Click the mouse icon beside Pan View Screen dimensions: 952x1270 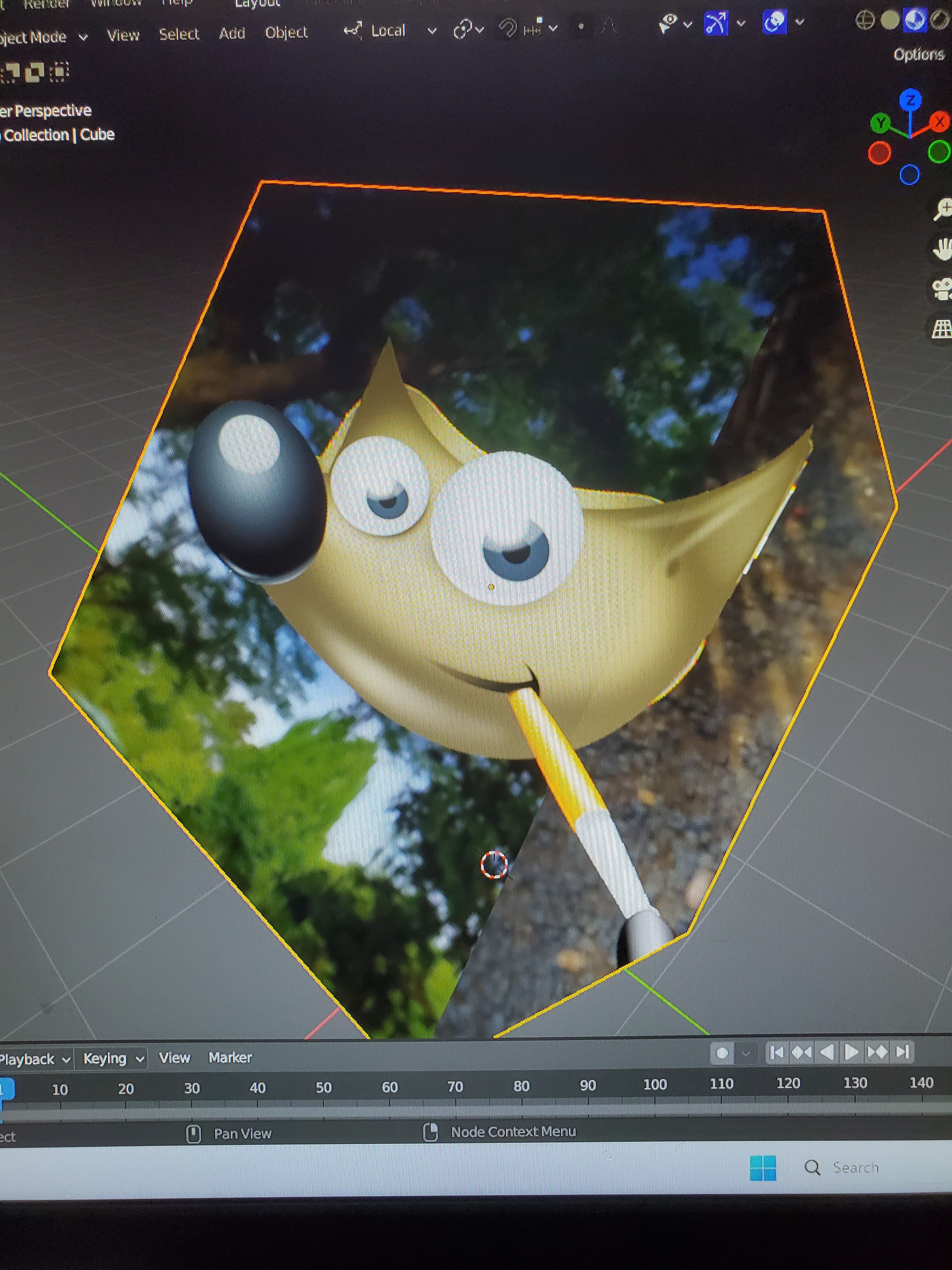(194, 1133)
